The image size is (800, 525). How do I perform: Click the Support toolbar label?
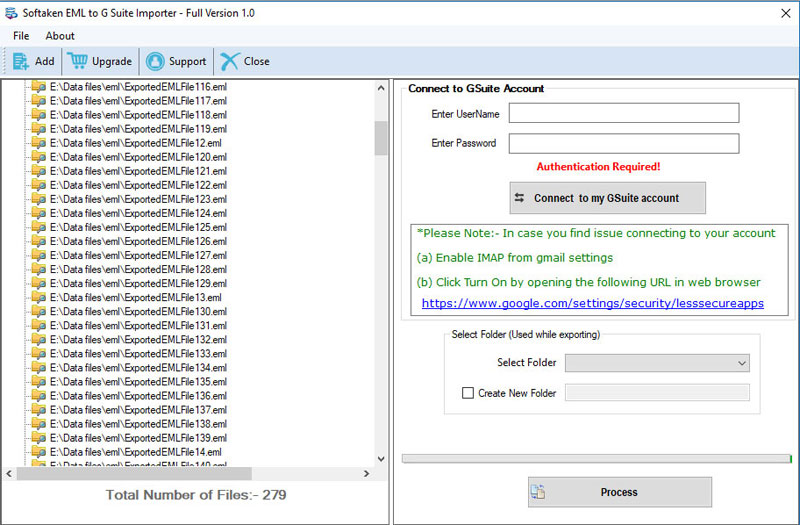pos(187,61)
